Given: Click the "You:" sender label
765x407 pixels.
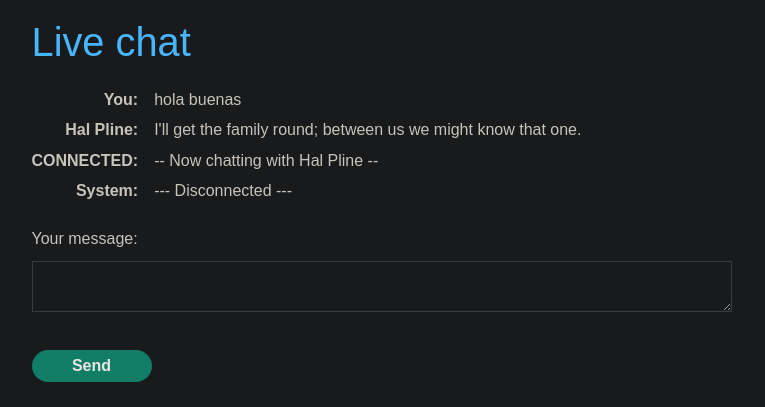Looking at the screenshot, I should 121,100.
